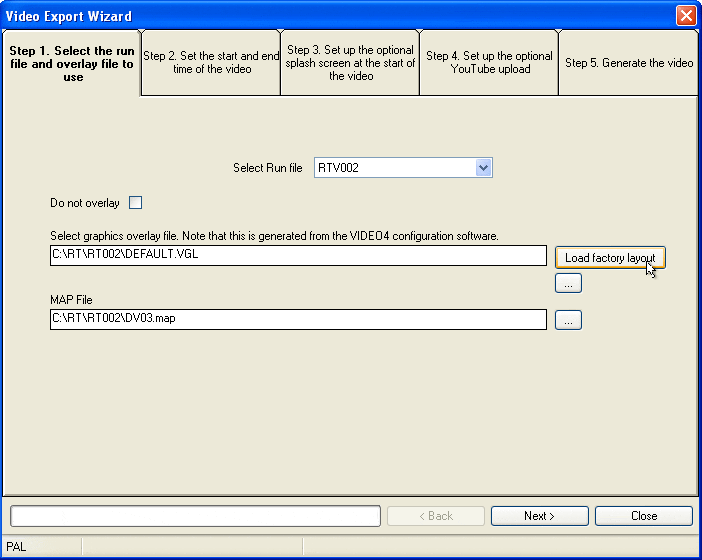Click the PAL status bar panel
Image resolution: width=702 pixels, height=560 pixels.
(40, 547)
